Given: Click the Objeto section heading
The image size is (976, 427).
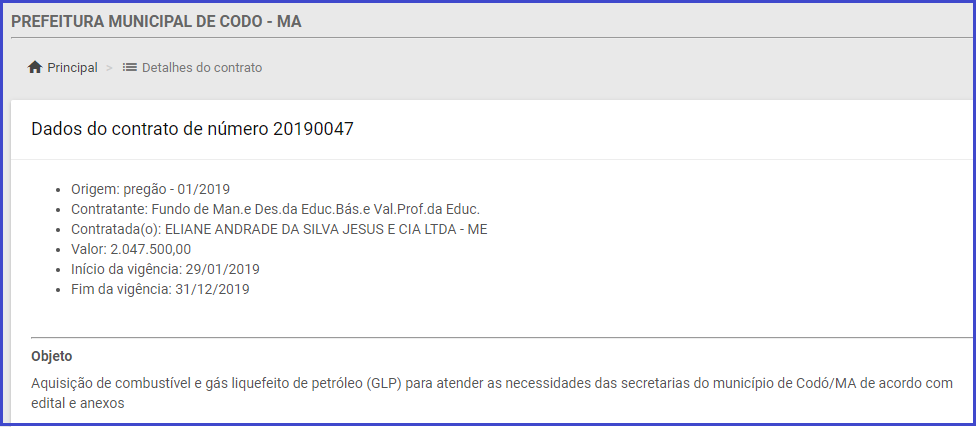Looking at the screenshot, I should pos(52,356).
